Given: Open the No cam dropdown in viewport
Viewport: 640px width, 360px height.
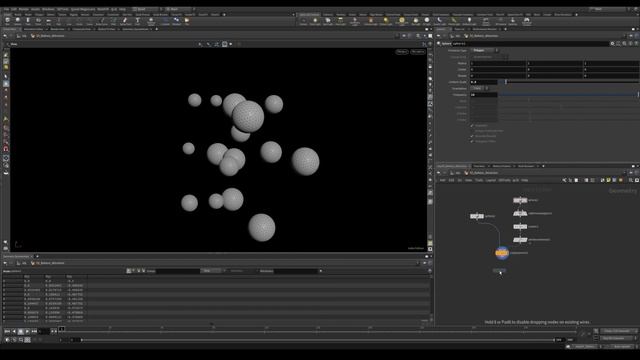Looking at the screenshot, I should tap(418, 52).
